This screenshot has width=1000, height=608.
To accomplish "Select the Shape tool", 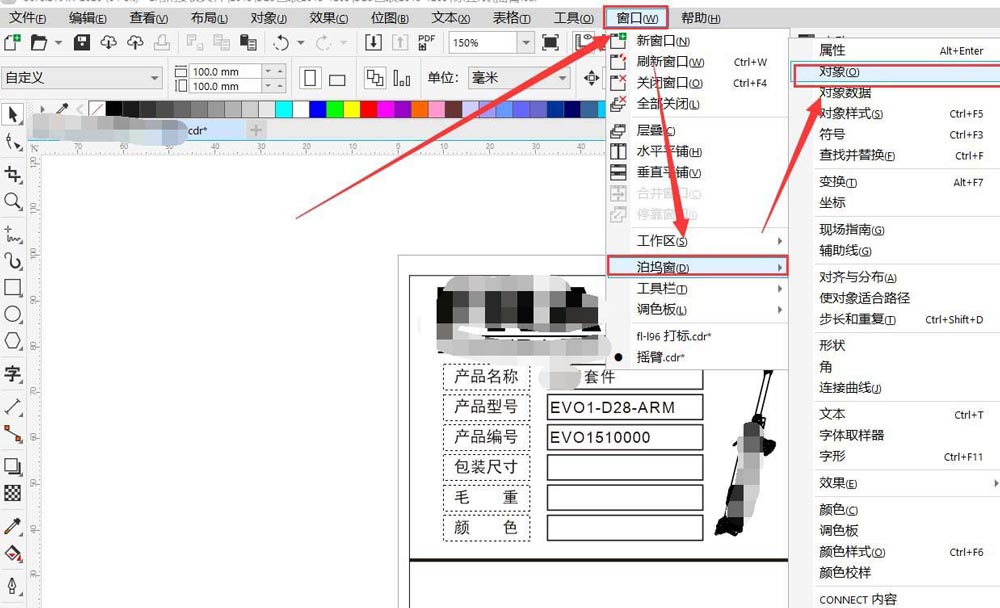I will [14, 141].
